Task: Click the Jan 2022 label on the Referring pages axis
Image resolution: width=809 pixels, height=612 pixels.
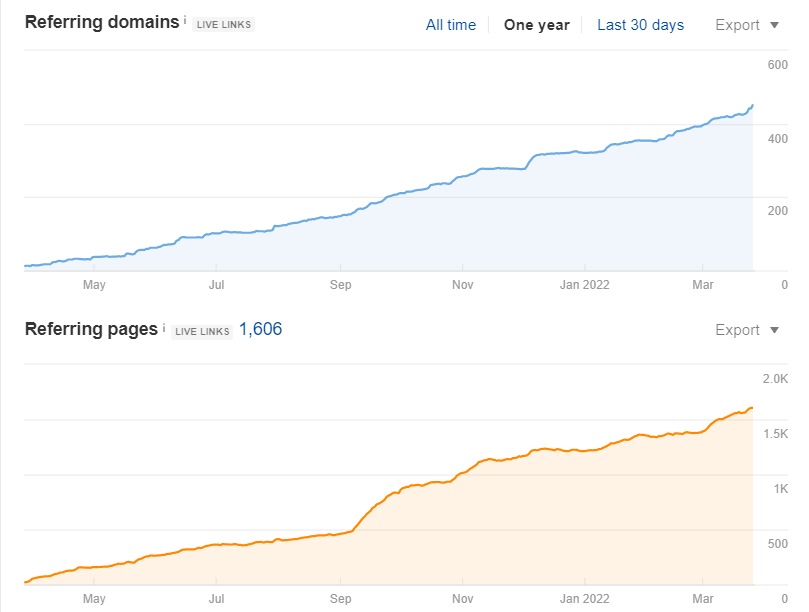Action: click(584, 599)
